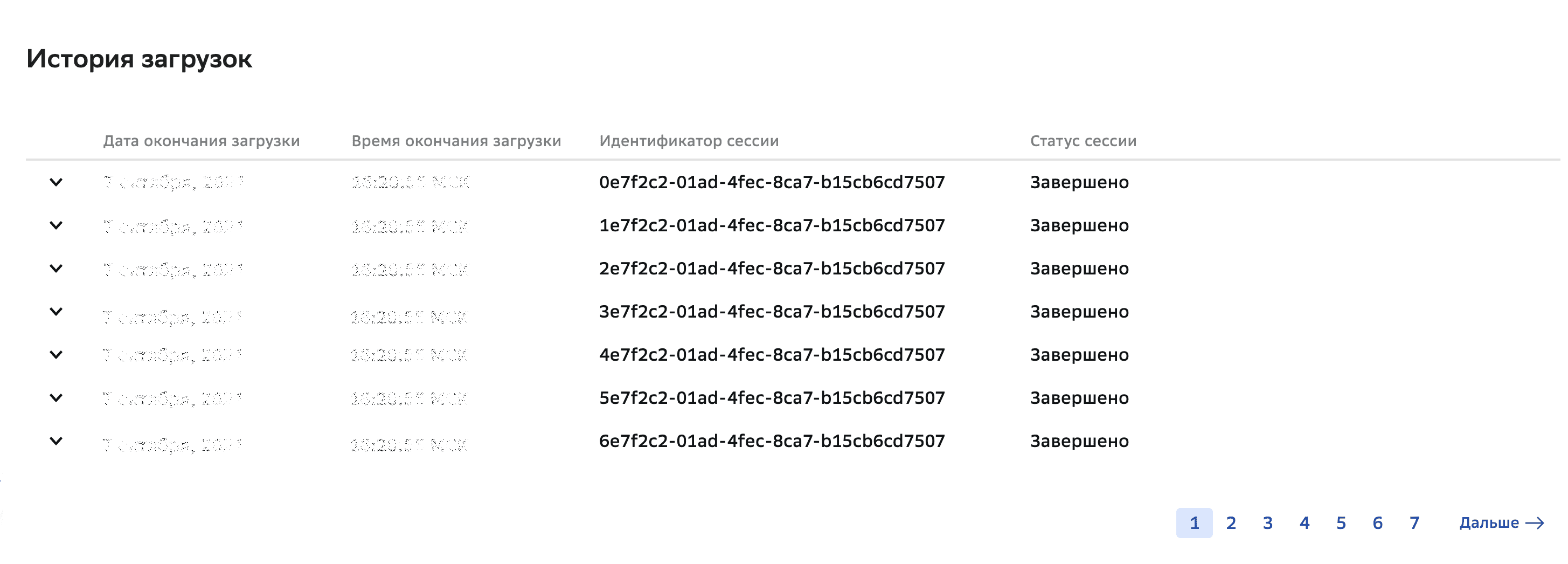Expand row for session 0e7f2c2-01ad-4fec
This screenshot has height=564, width=1568.
(56, 182)
